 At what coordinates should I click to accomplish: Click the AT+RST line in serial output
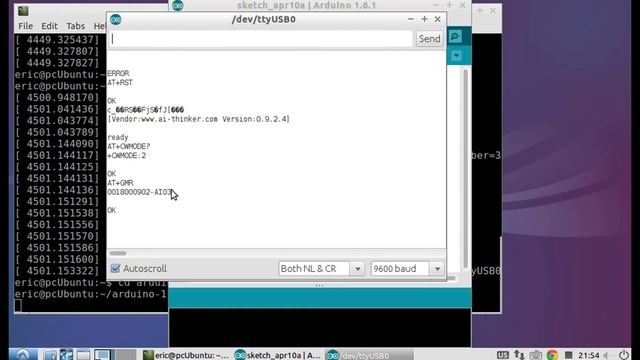coord(120,82)
